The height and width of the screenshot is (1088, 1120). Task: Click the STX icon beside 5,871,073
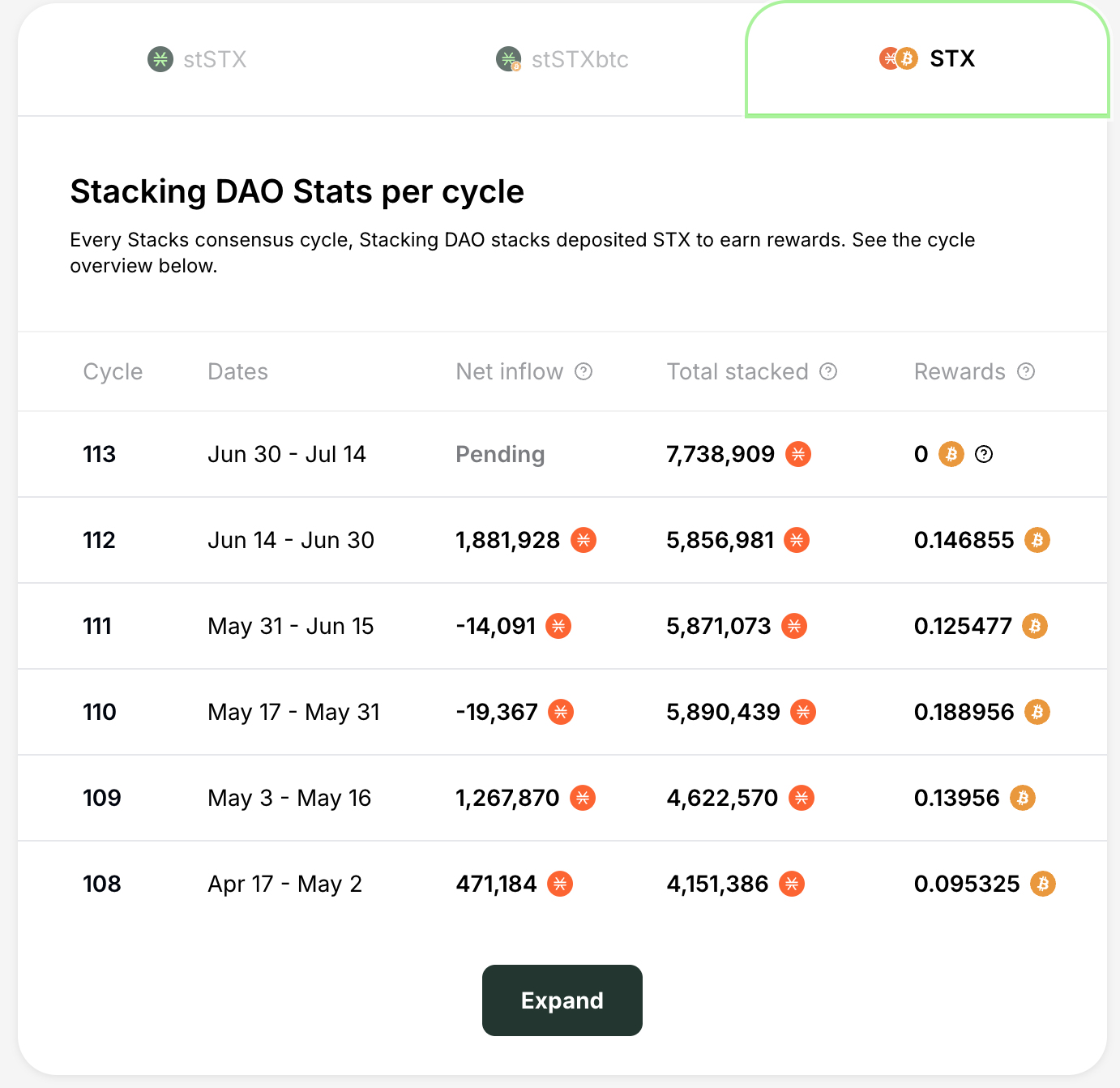[x=794, y=626]
